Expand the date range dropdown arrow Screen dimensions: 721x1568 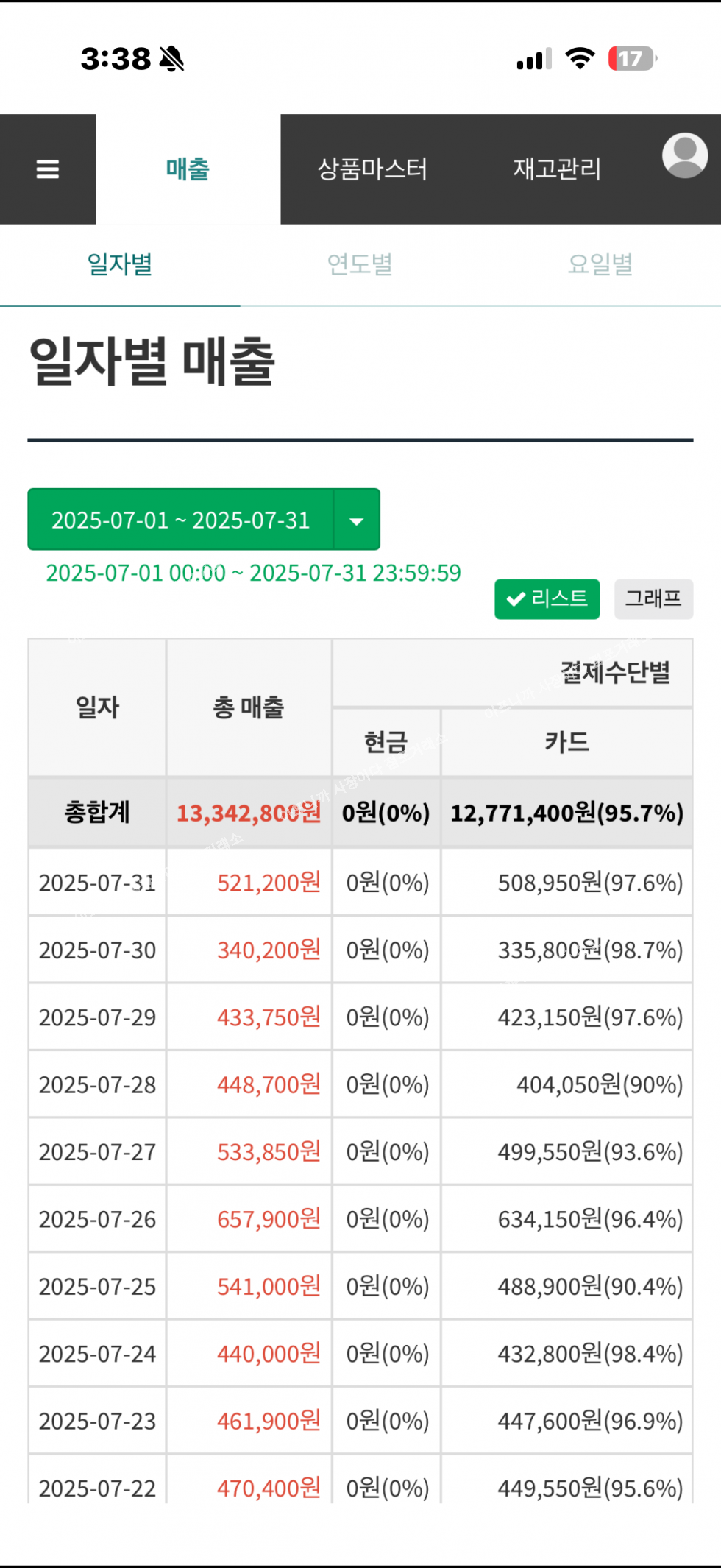coord(357,520)
